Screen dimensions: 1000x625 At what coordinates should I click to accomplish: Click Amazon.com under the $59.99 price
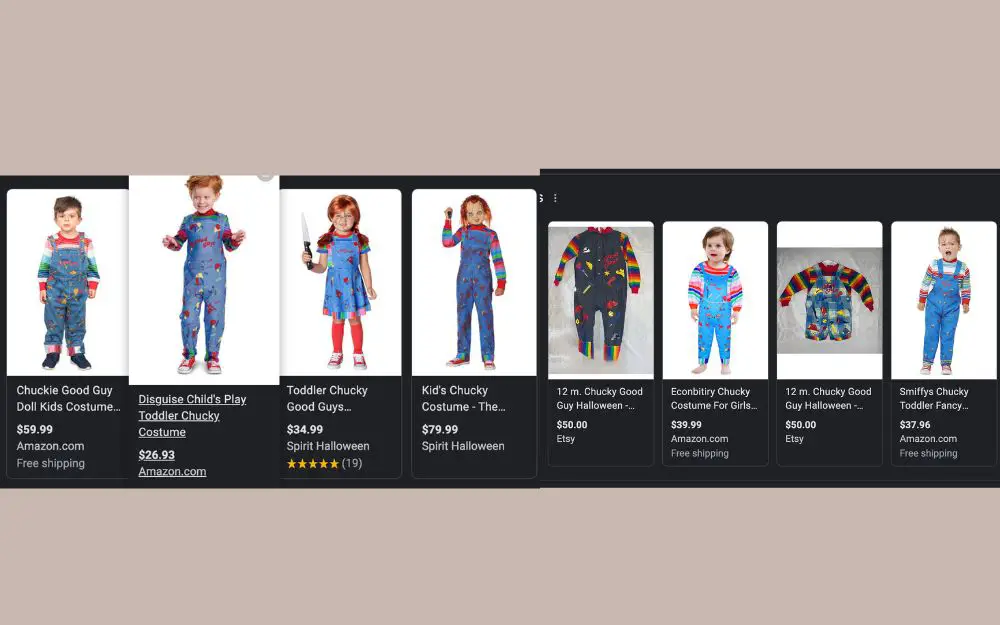(x=50, y=446)
